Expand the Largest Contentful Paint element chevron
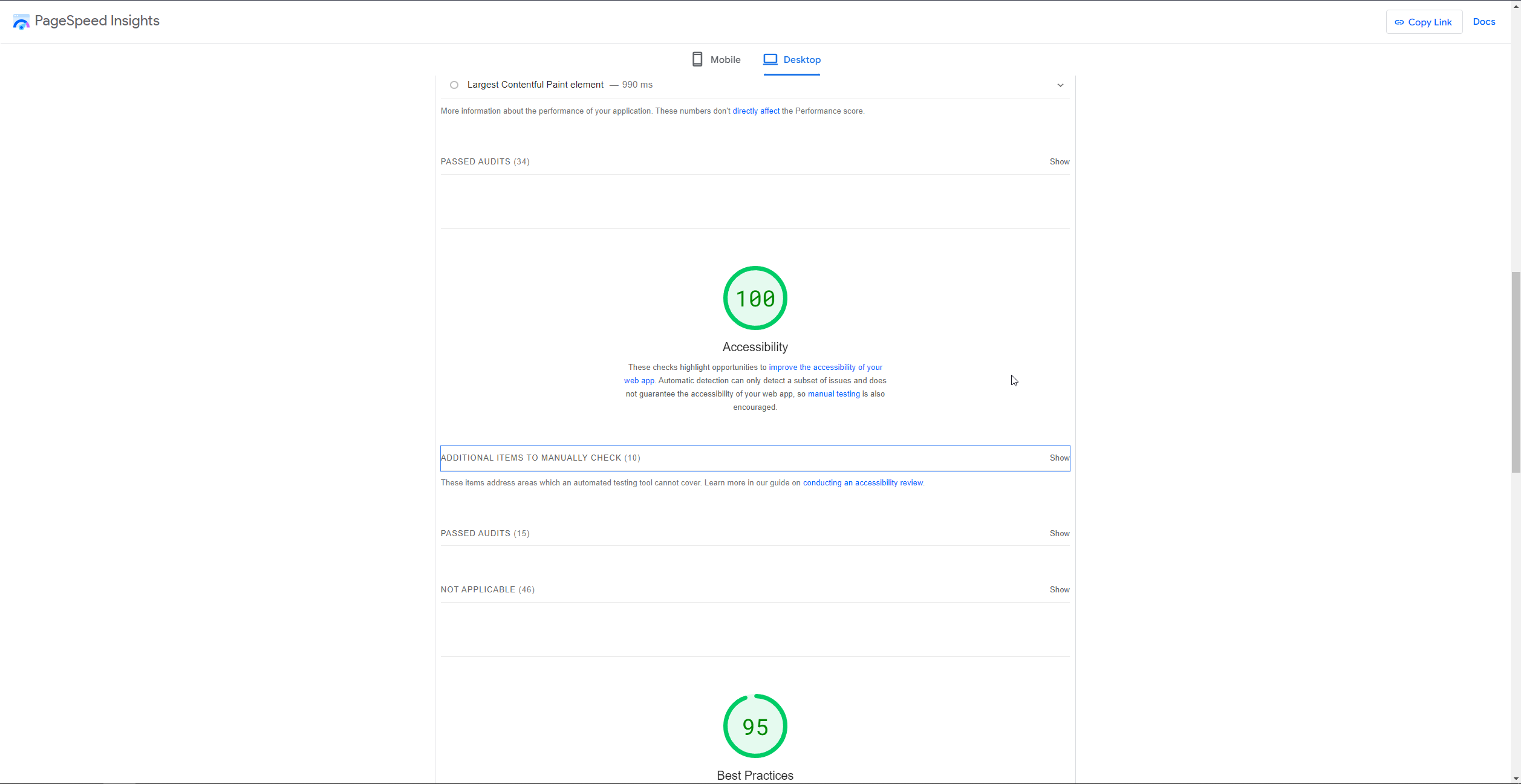 1060,85
